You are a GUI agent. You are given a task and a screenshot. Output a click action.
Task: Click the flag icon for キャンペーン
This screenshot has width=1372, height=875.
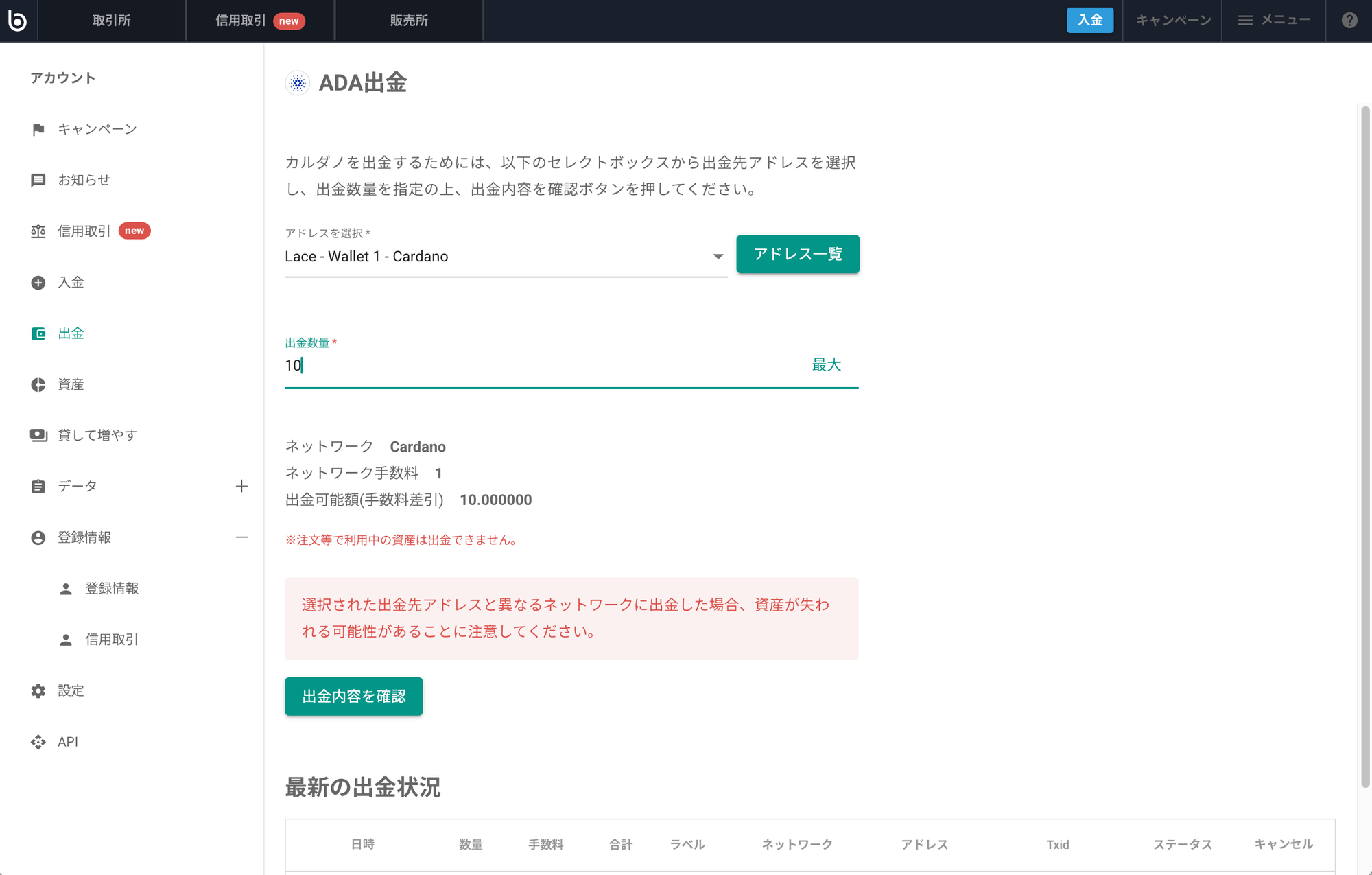[38, 130]
